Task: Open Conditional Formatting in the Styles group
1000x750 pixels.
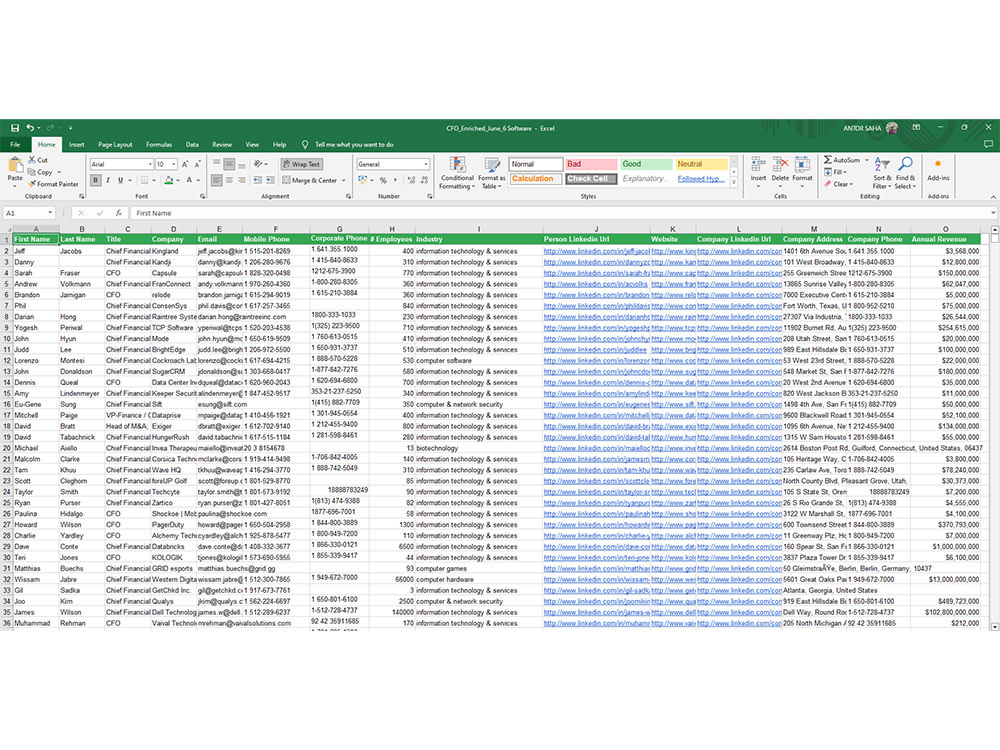Action: 457,173
